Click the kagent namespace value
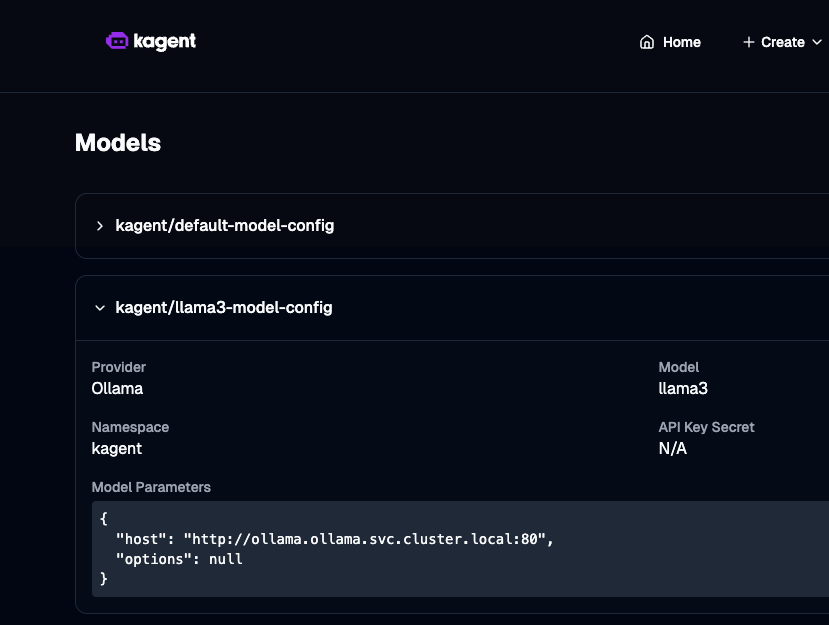The image size is (829, 625). tap(116, 448)
